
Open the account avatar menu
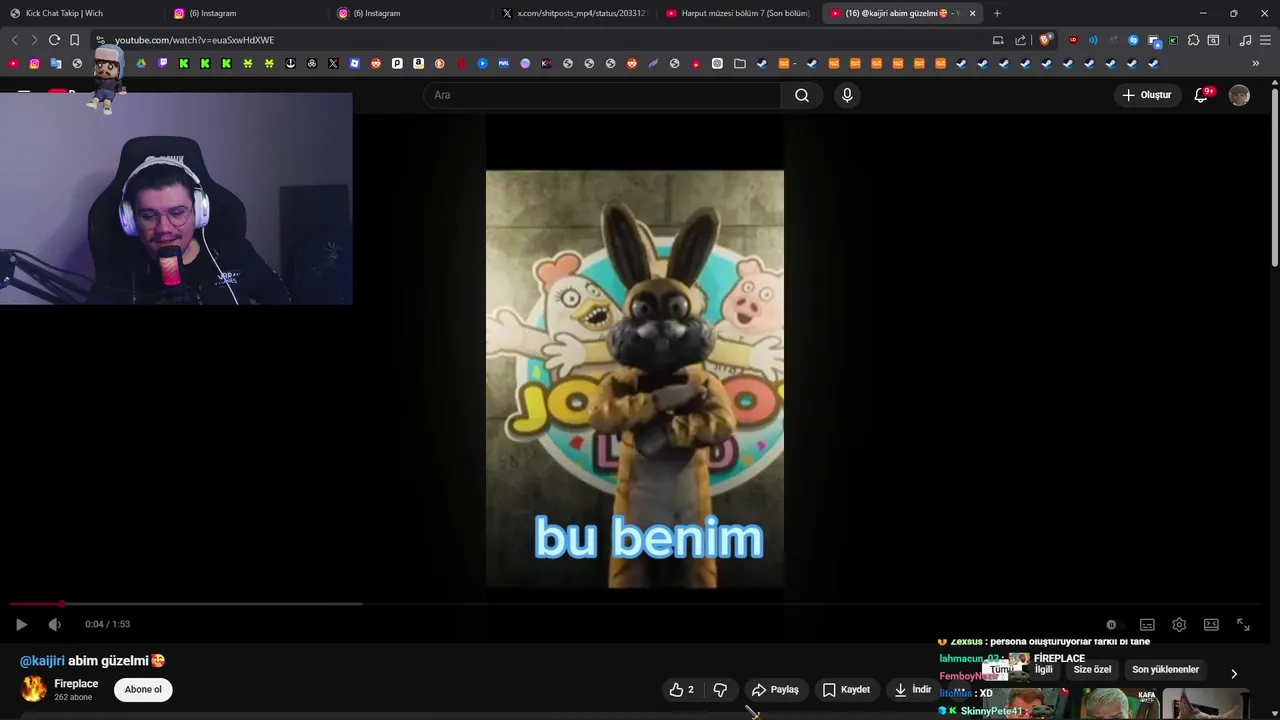tap(1239, 95)
